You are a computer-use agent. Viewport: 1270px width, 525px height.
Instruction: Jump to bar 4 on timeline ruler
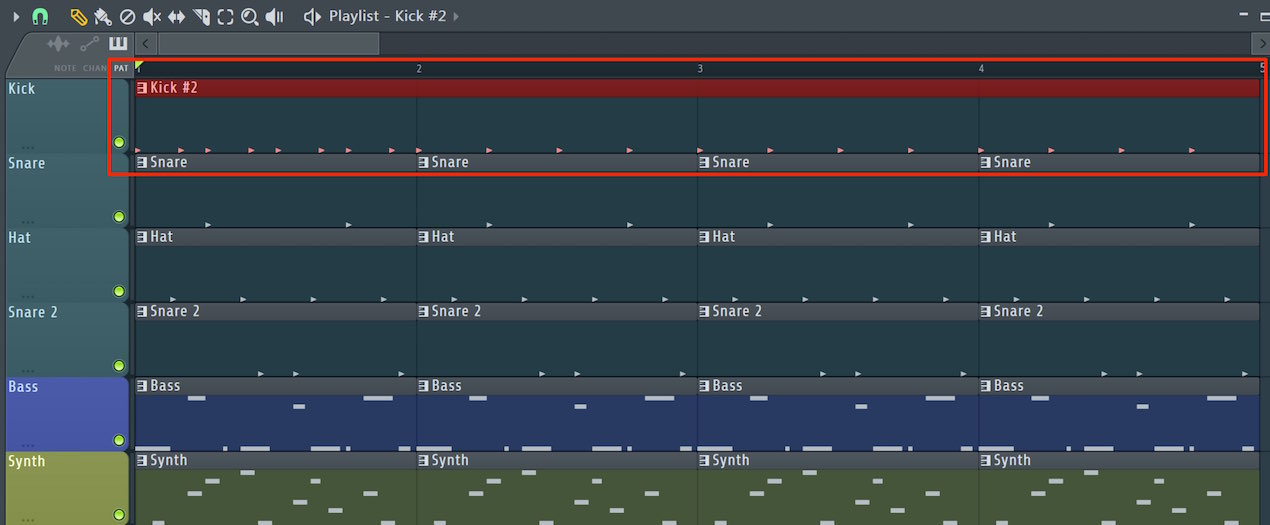coord(981,68)
